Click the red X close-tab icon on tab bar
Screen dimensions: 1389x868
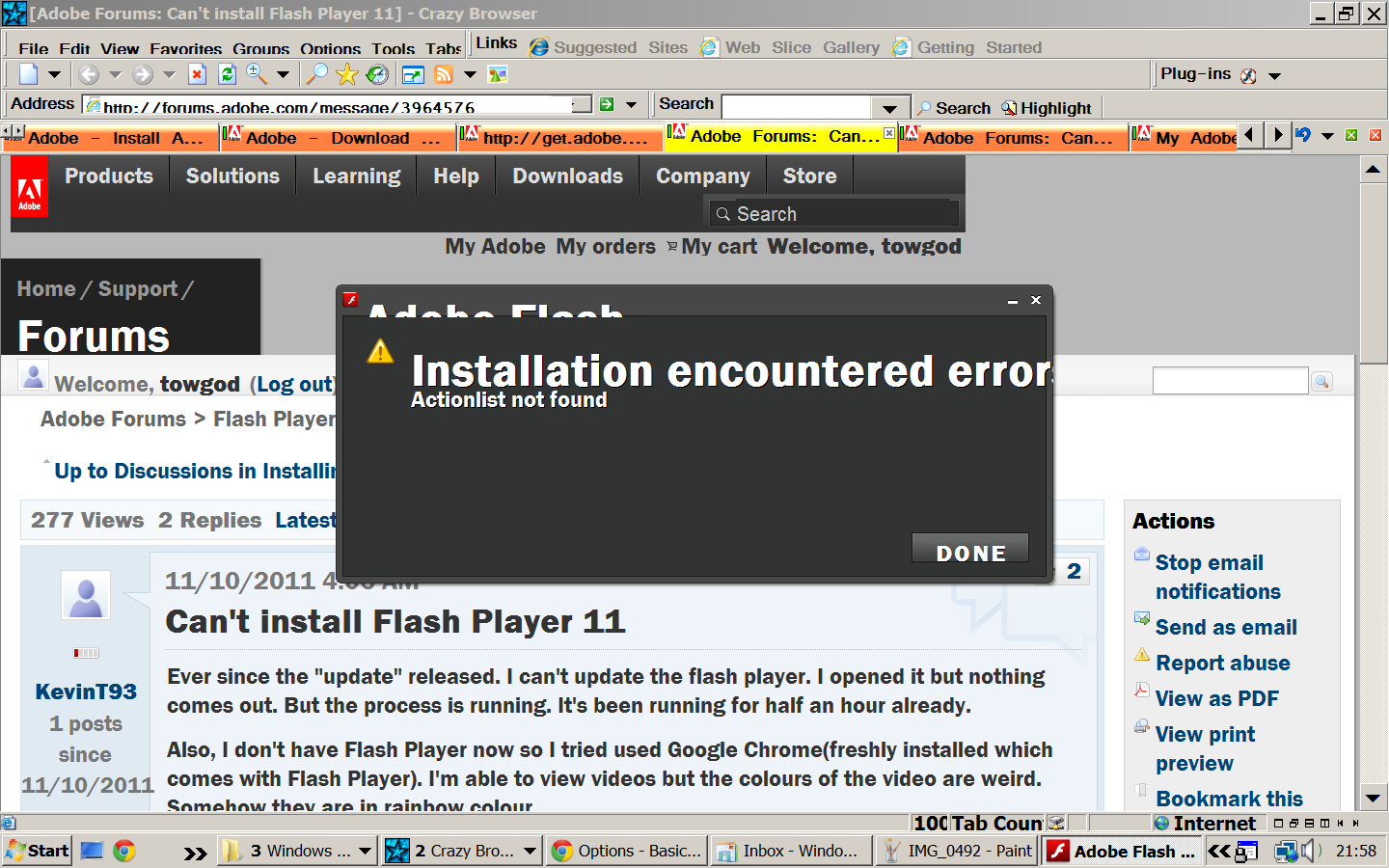click(1375, 135)
